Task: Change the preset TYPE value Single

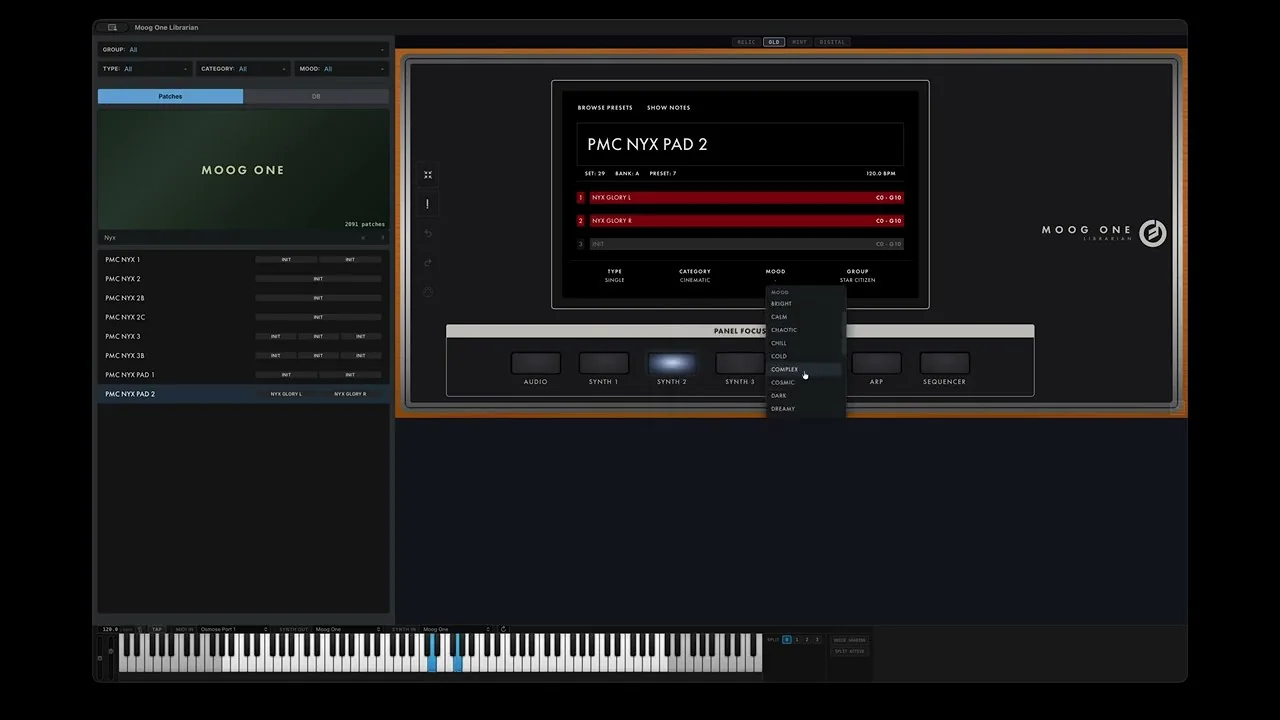Action: 614,280
